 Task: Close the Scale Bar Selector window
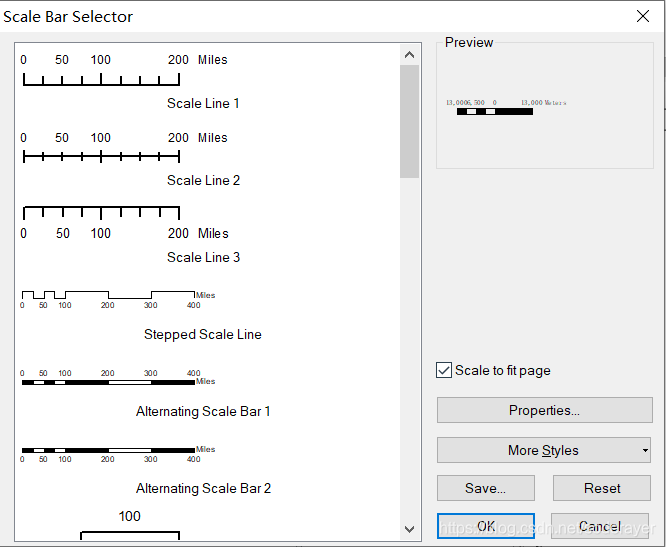(643, 16)
